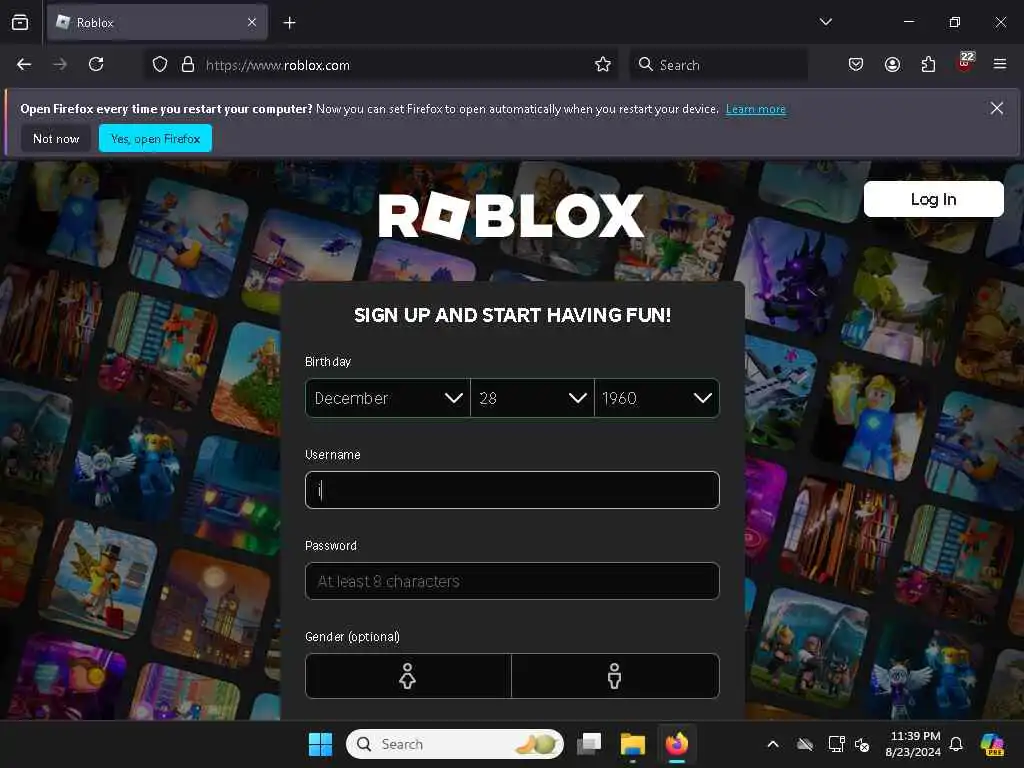The height and width of the screenshot is (768, 1024).
Task: Open the notifications bell icon
Action: (x=956, y=744)
